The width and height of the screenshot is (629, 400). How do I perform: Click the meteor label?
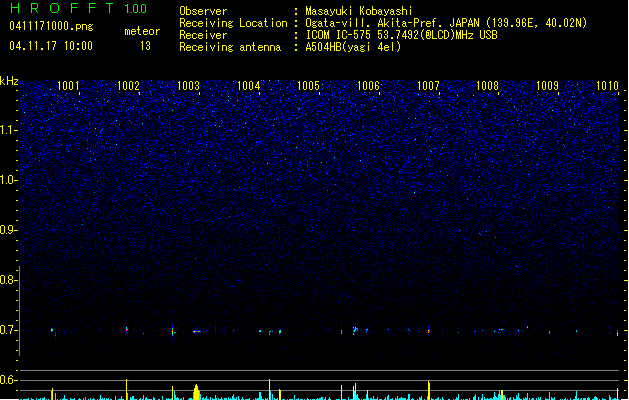pos(142,31)
